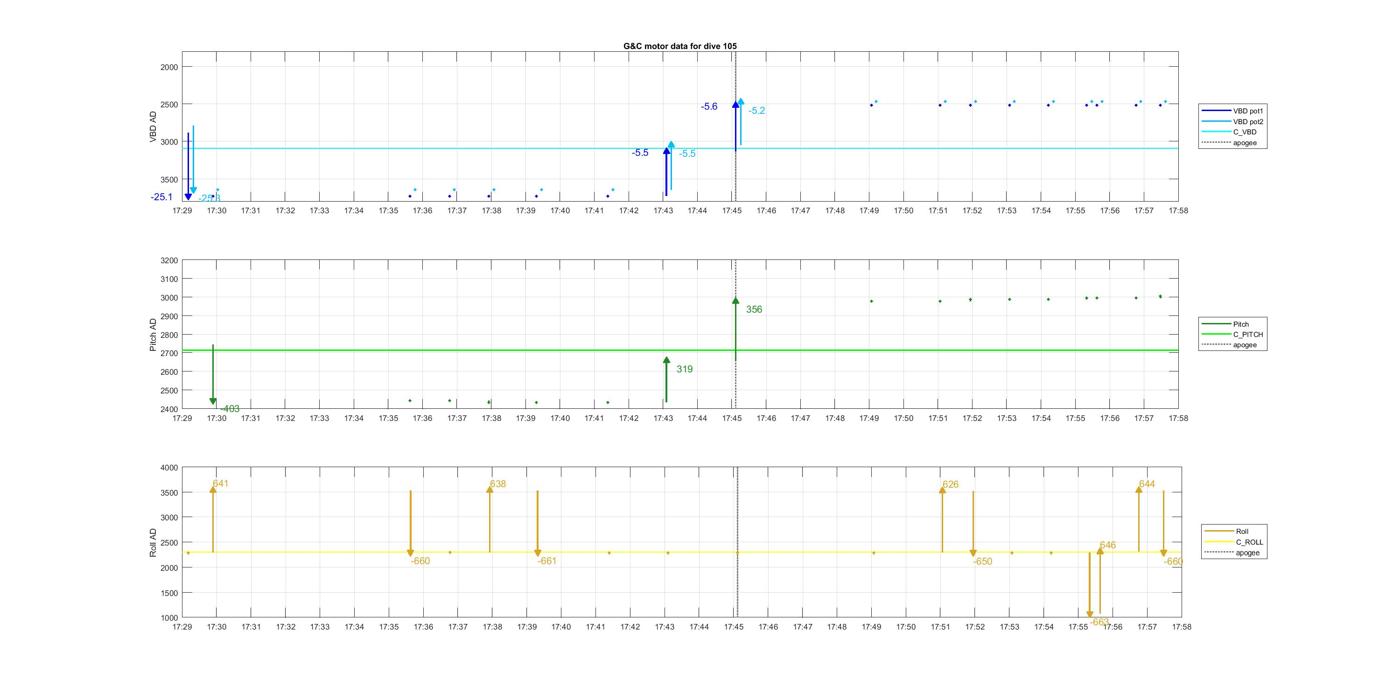Click the '356' pitch data label

pyautogui.click(x=754, y=309)
